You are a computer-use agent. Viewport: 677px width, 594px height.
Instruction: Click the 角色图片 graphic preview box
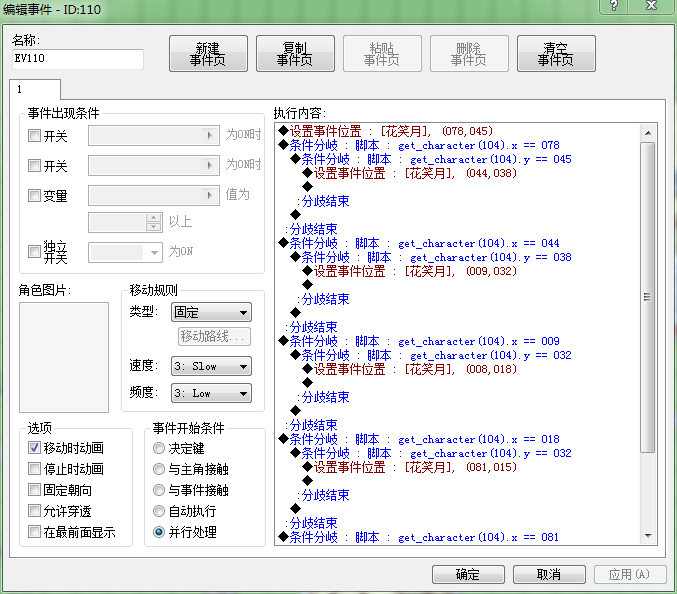64,357
